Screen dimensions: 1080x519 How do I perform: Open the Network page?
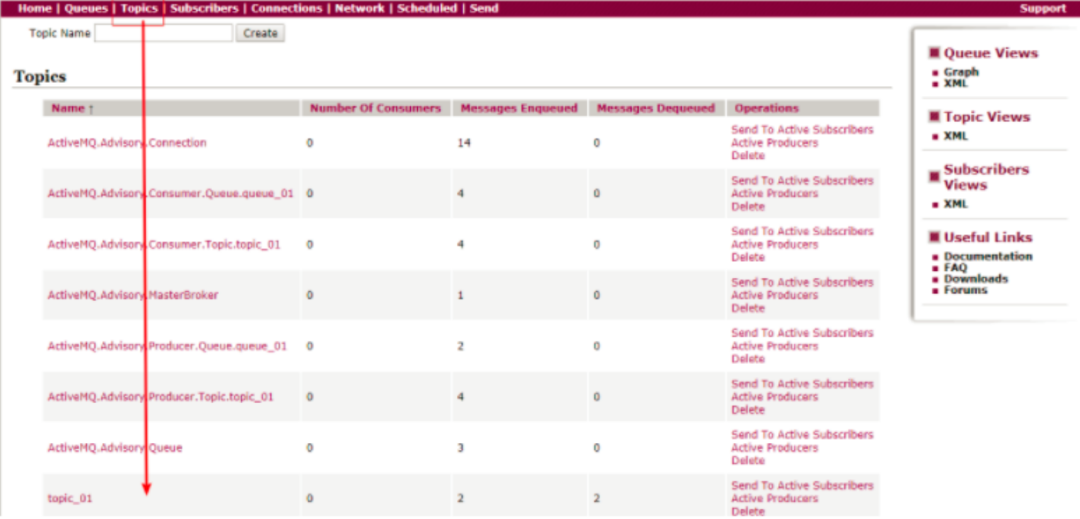coord(360,8)
